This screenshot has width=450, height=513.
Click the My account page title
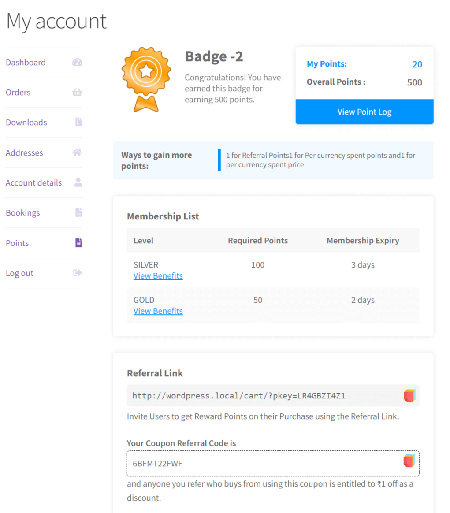click(56, 22)
